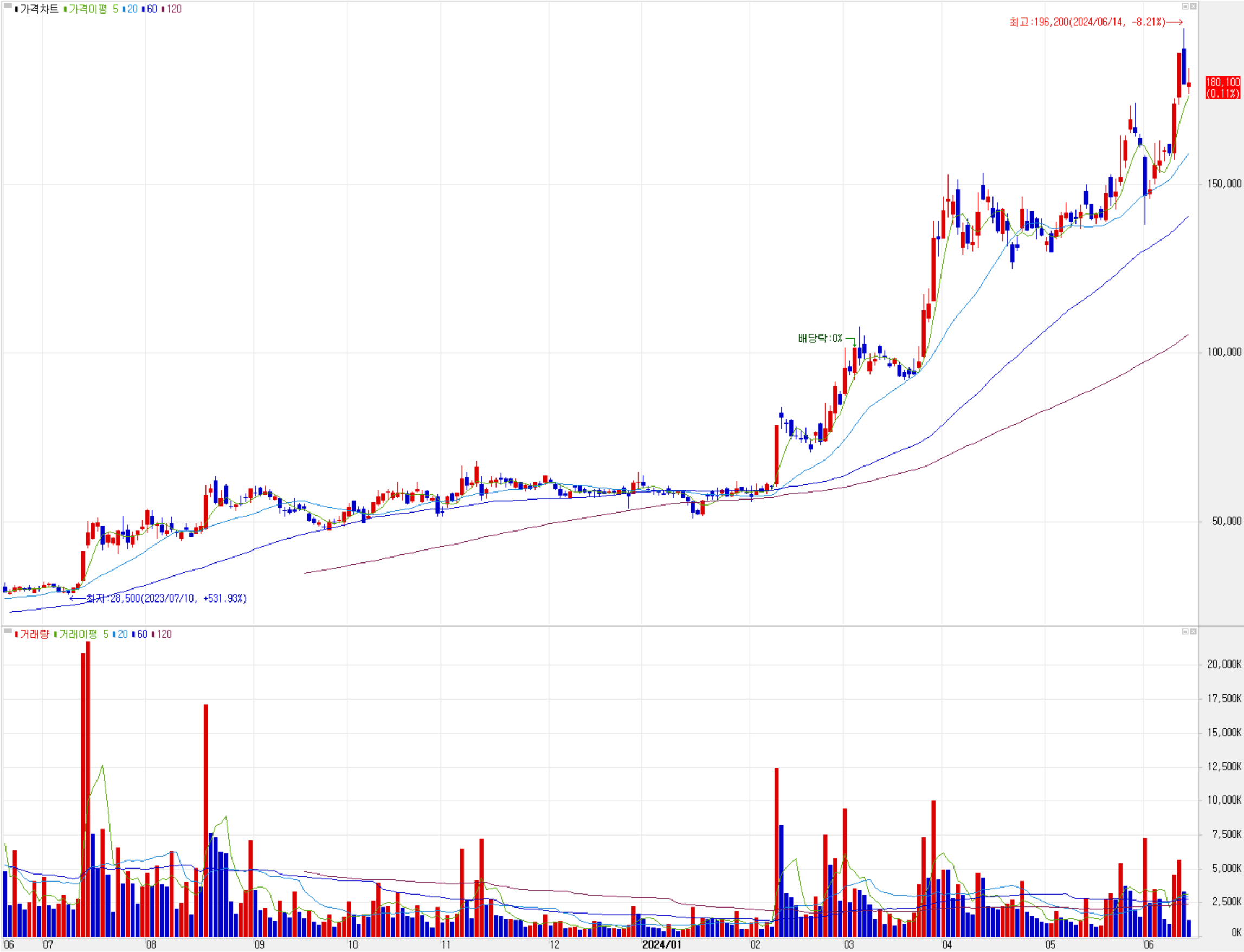1244x952 pixels.
Task: Click the black 가격차트 legend marker
Action: pyautogui.click(x=16, y=10)
